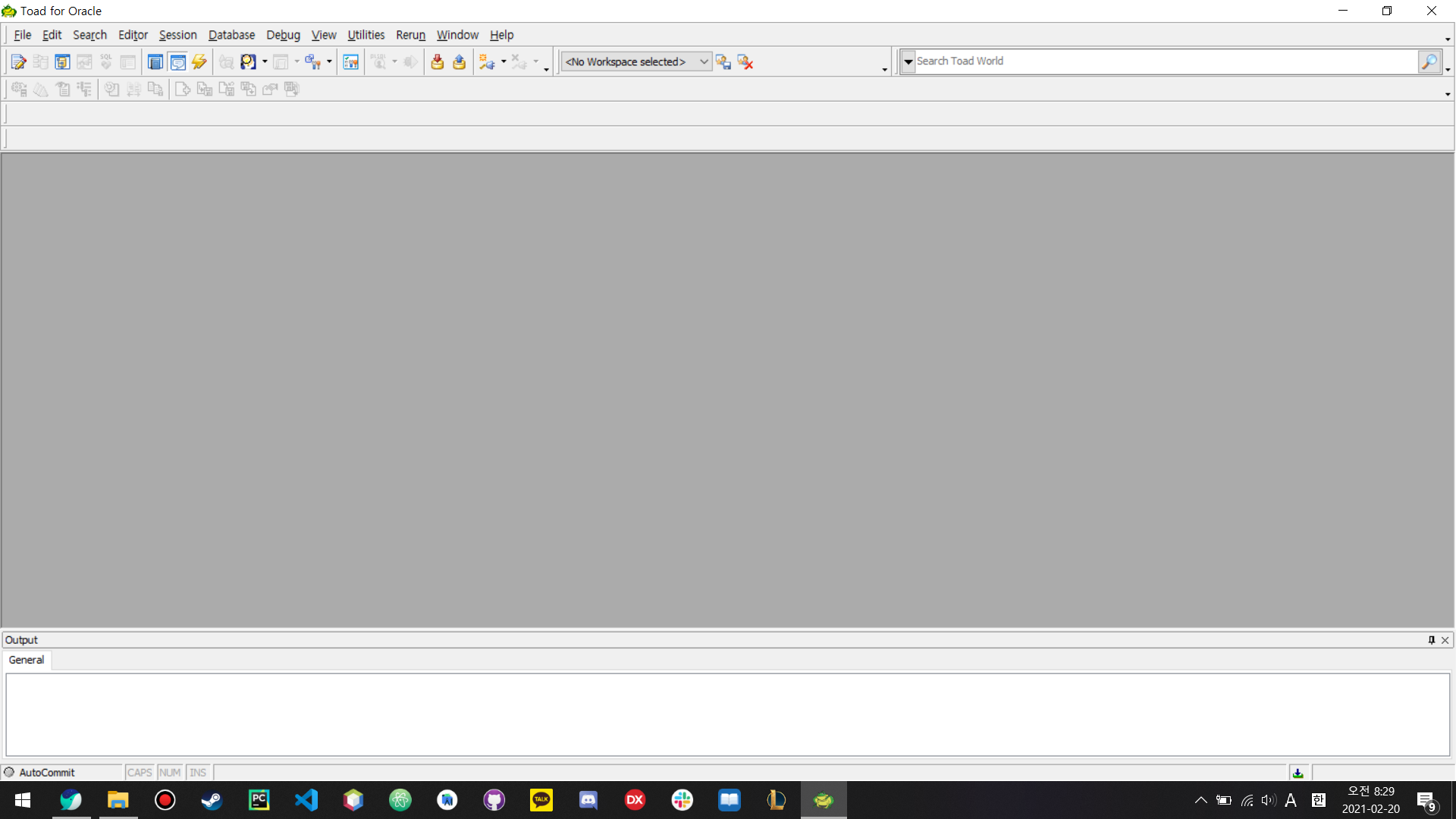Open the New Connection dropdown arrow

(504, 62)
